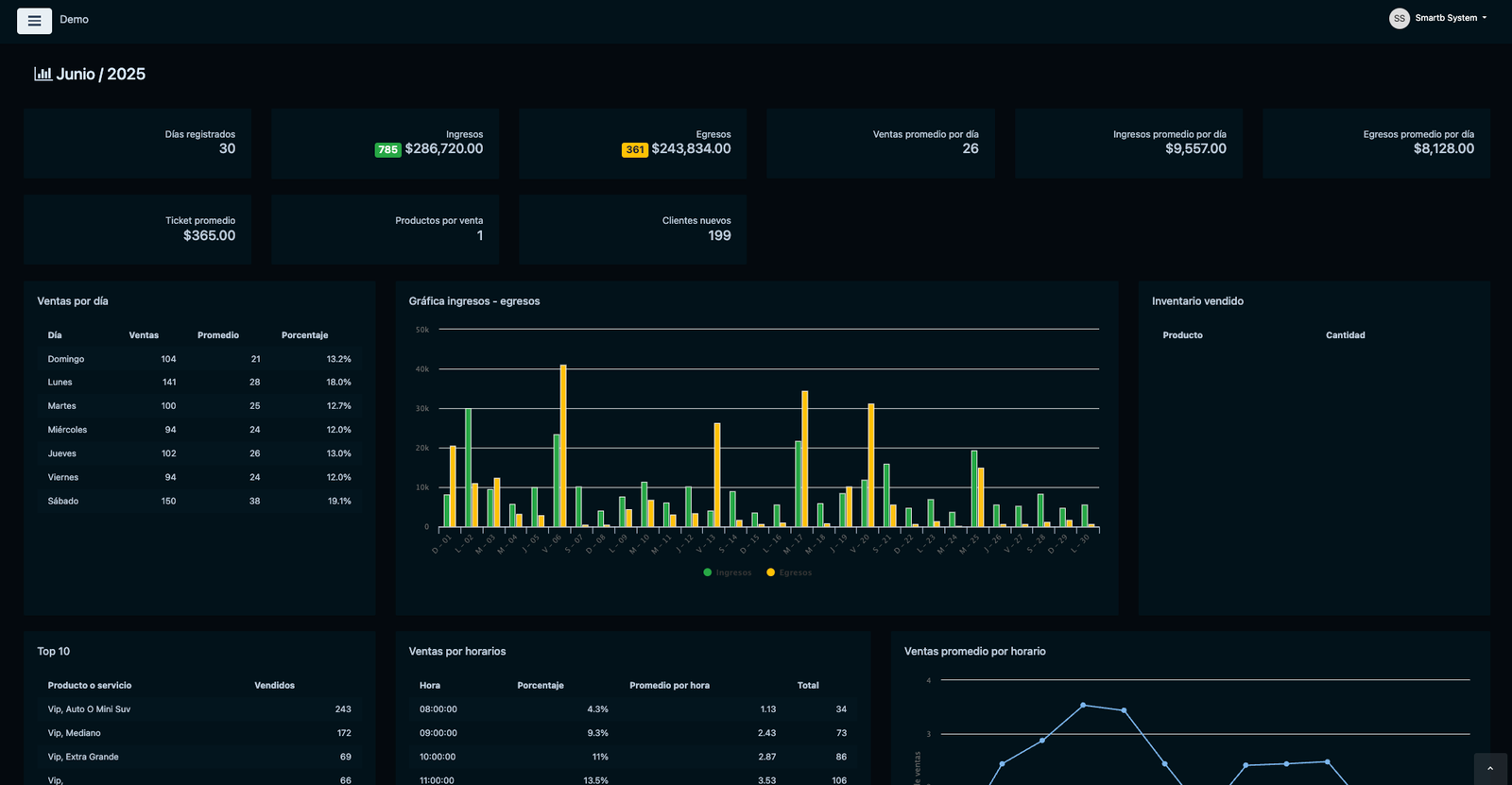
Task: Expand the Smartb System user dropdown
Action: coord(1451,18)
